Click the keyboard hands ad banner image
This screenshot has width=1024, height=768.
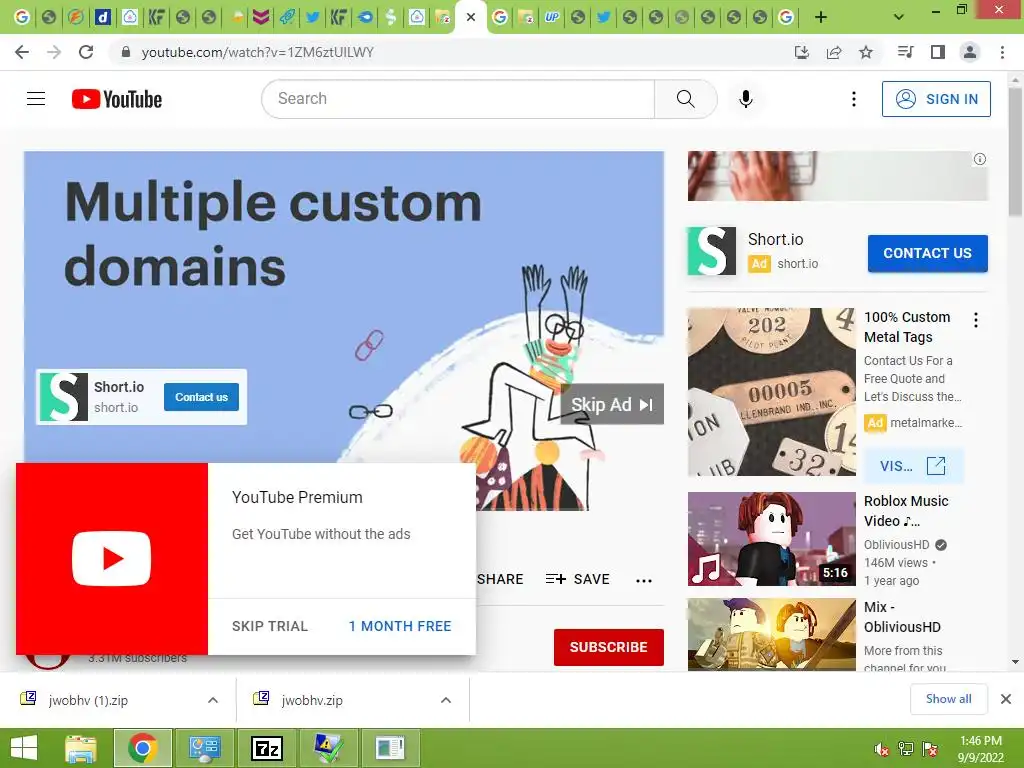pyautogui.click(x=837, y=176)
